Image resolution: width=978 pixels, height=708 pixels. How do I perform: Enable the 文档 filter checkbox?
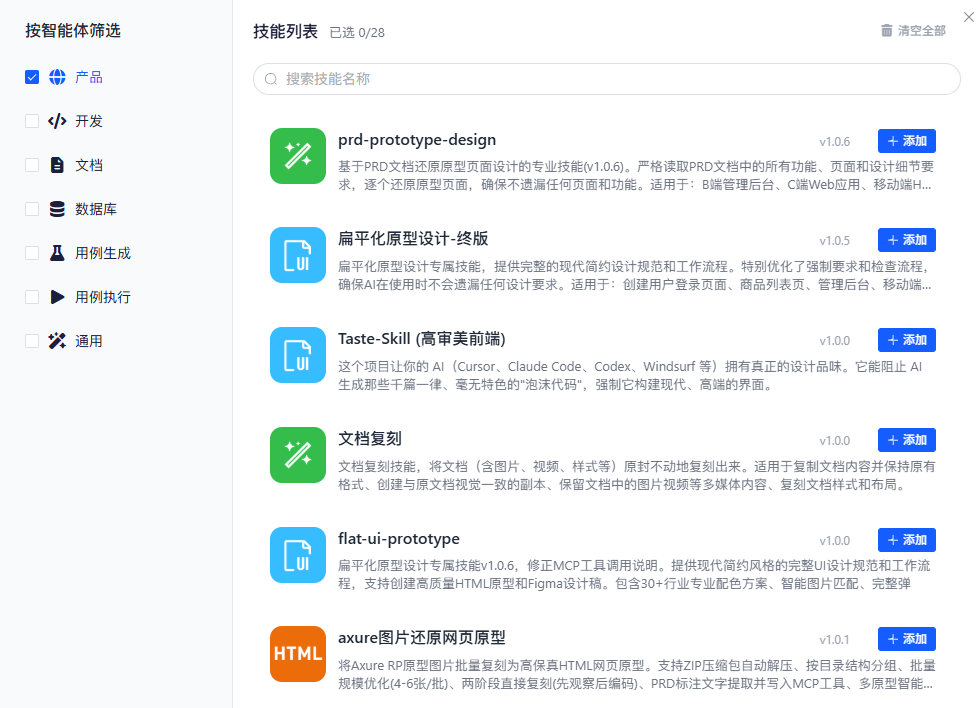pos(32,165)
